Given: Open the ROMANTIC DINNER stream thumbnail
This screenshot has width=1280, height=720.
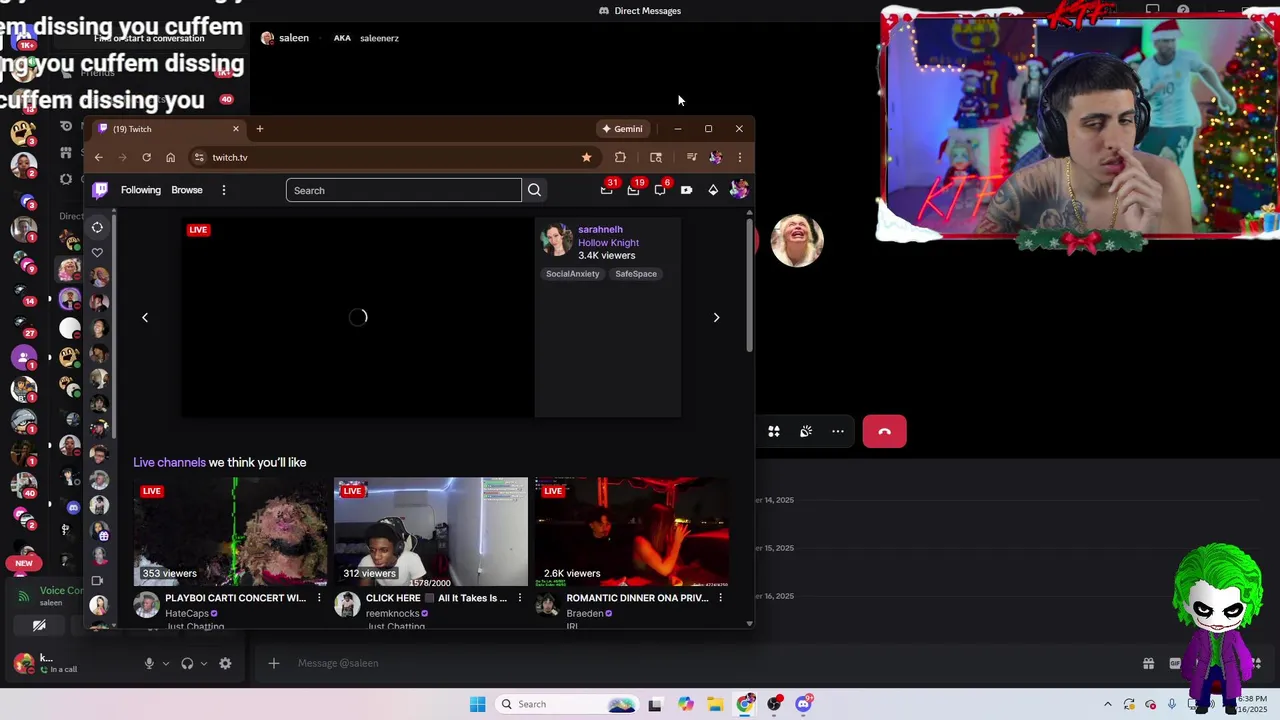Looking at the screenshot, I should (632, 531).
